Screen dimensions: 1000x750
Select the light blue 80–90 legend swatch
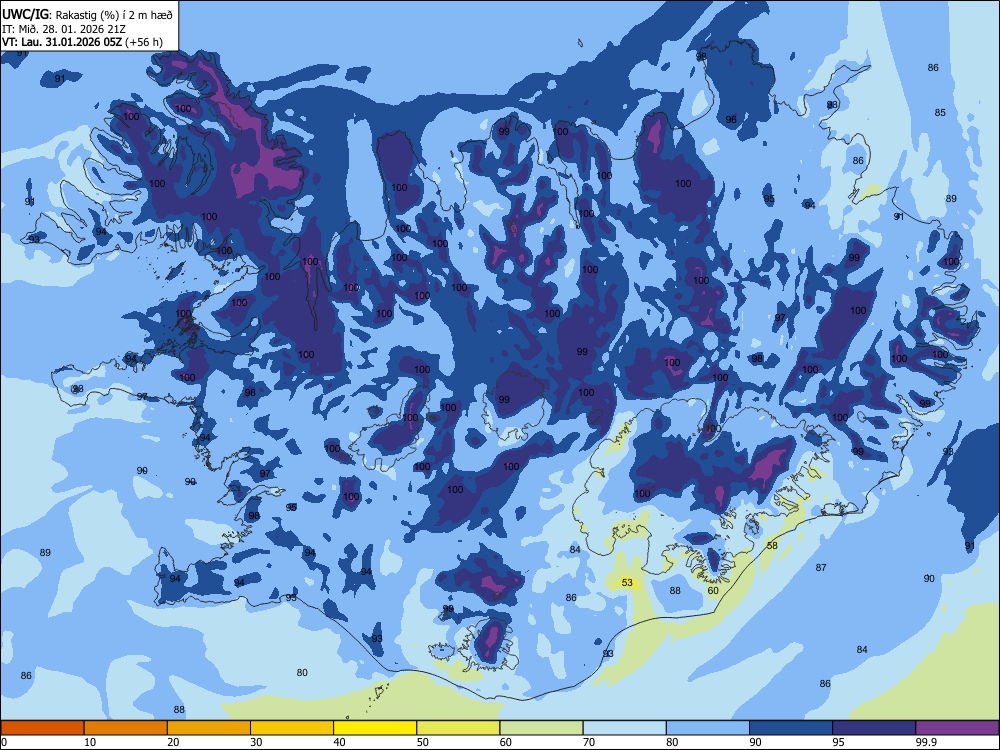coord(708,728)
